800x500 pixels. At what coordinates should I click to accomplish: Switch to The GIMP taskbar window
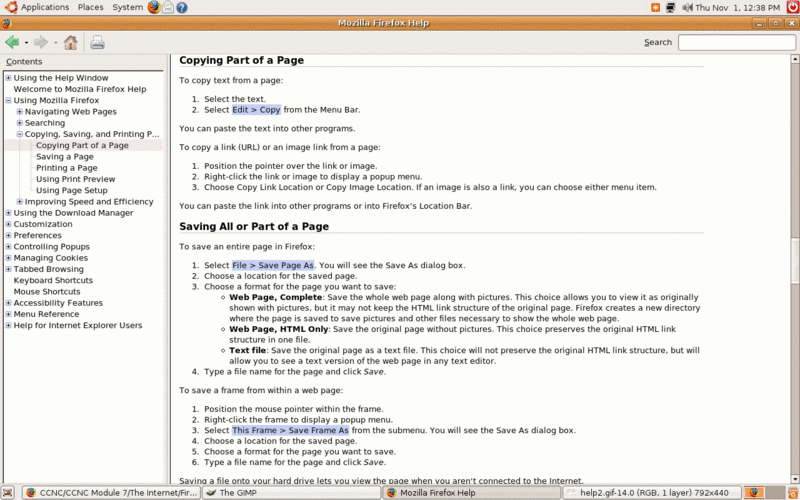tap(291, 493)
